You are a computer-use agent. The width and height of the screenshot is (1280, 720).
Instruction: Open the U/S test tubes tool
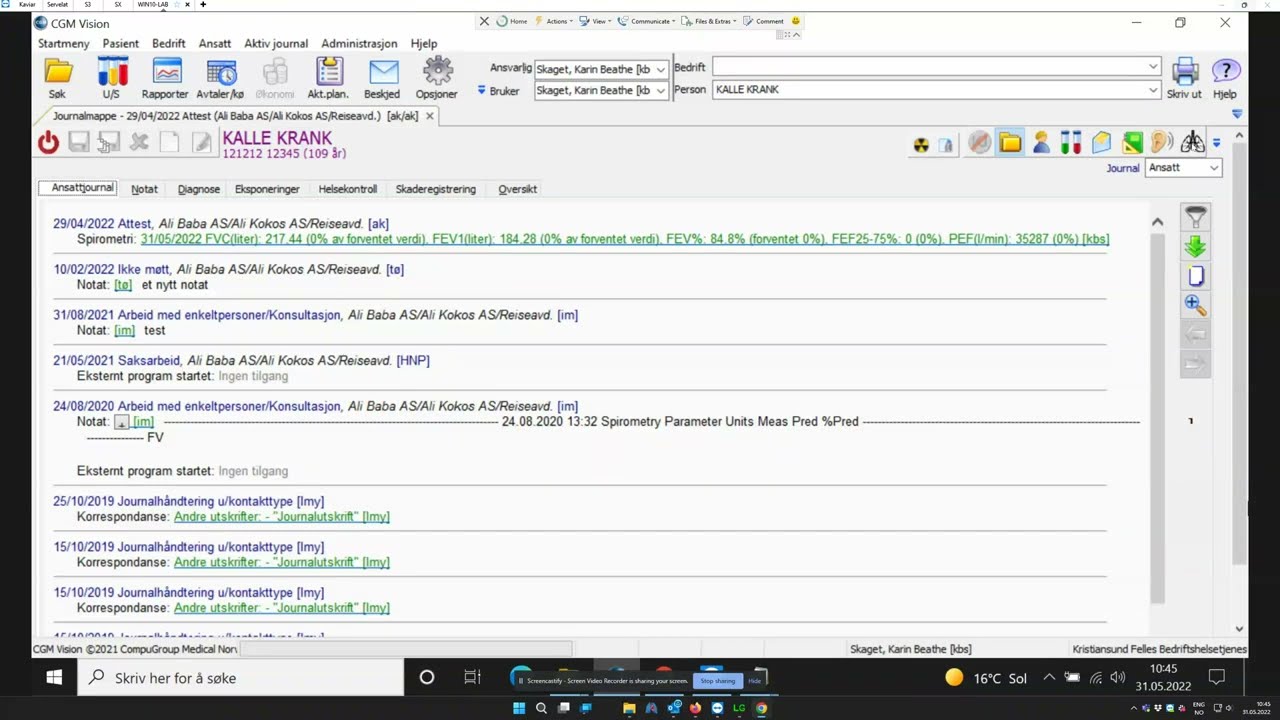point(111,78)
